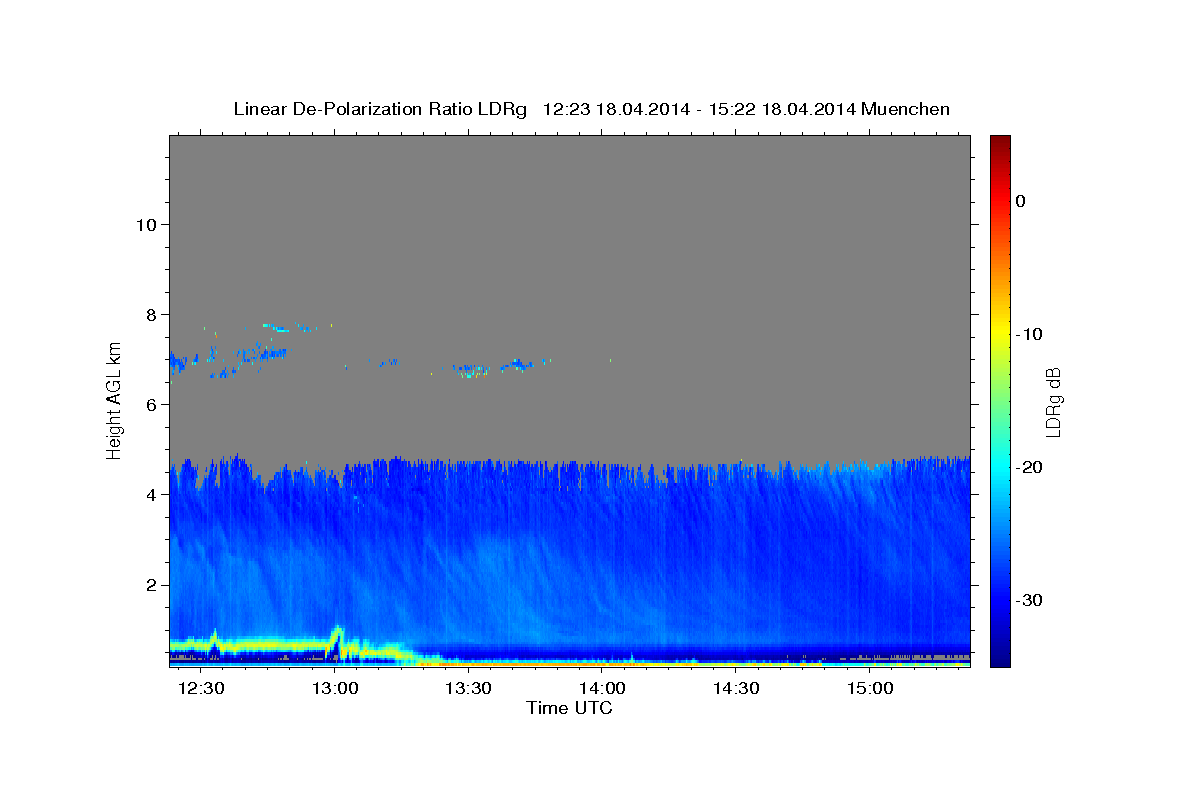Click the 12:30 time tick label

pos(202,689)
